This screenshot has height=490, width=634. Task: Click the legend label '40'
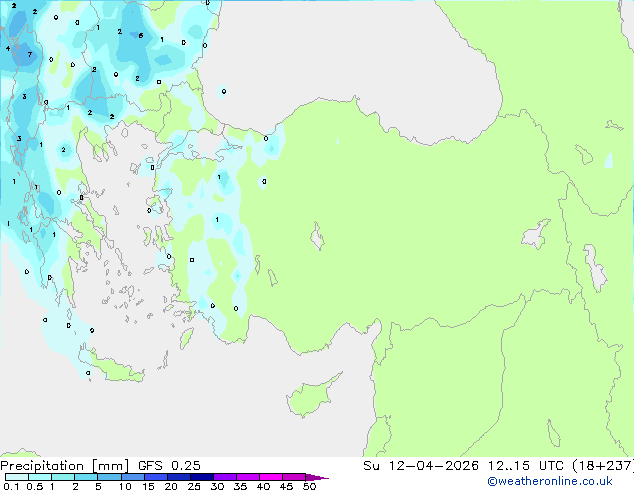(x=263, y=486)
